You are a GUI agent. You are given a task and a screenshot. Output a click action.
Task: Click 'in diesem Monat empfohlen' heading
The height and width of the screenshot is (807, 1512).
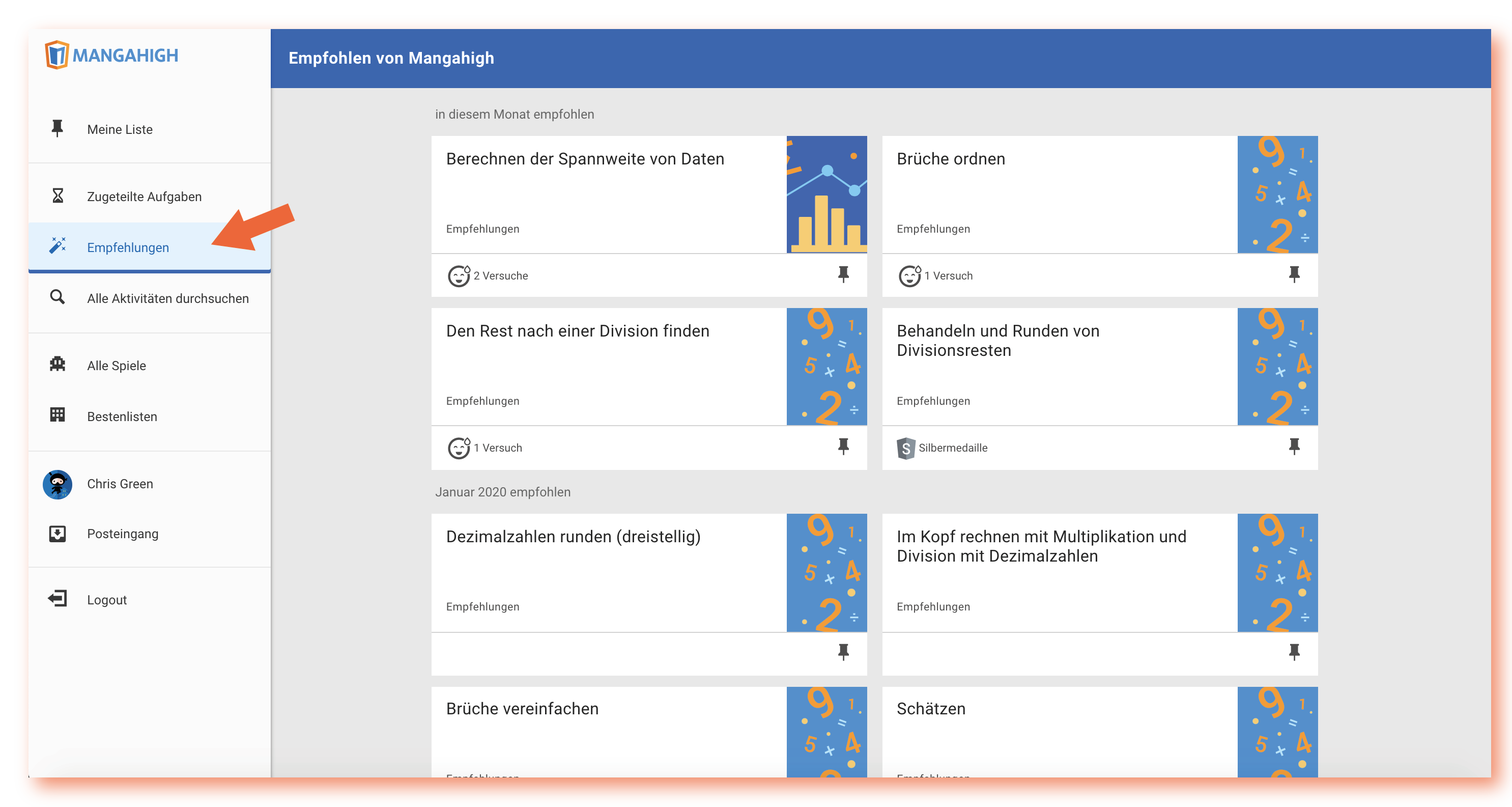[514, 114]
